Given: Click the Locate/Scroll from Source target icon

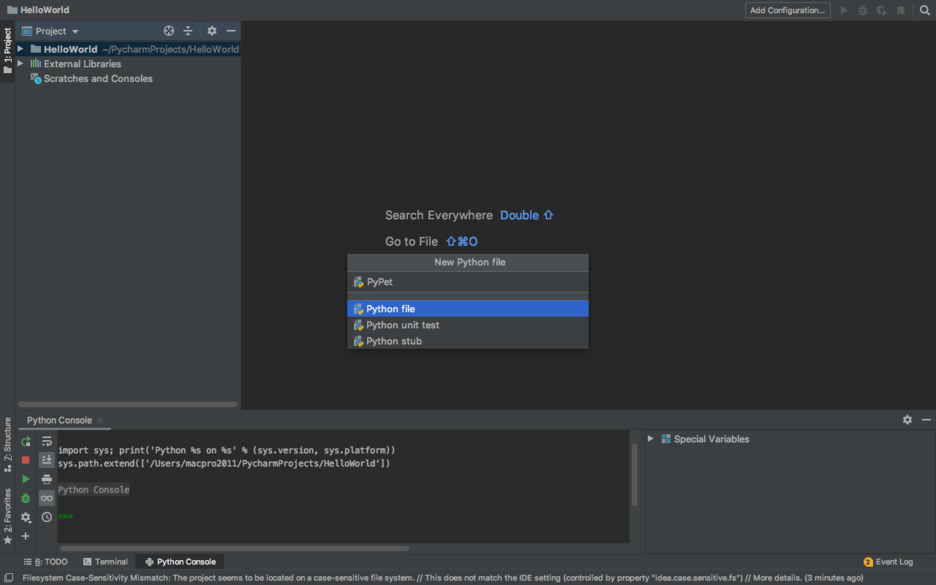Looking at the screenshot, I should pos(169,31).
